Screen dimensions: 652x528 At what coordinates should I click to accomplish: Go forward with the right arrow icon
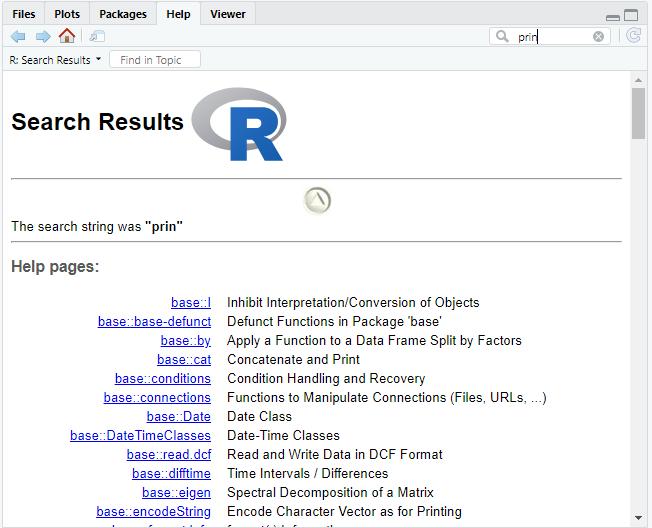43,37
